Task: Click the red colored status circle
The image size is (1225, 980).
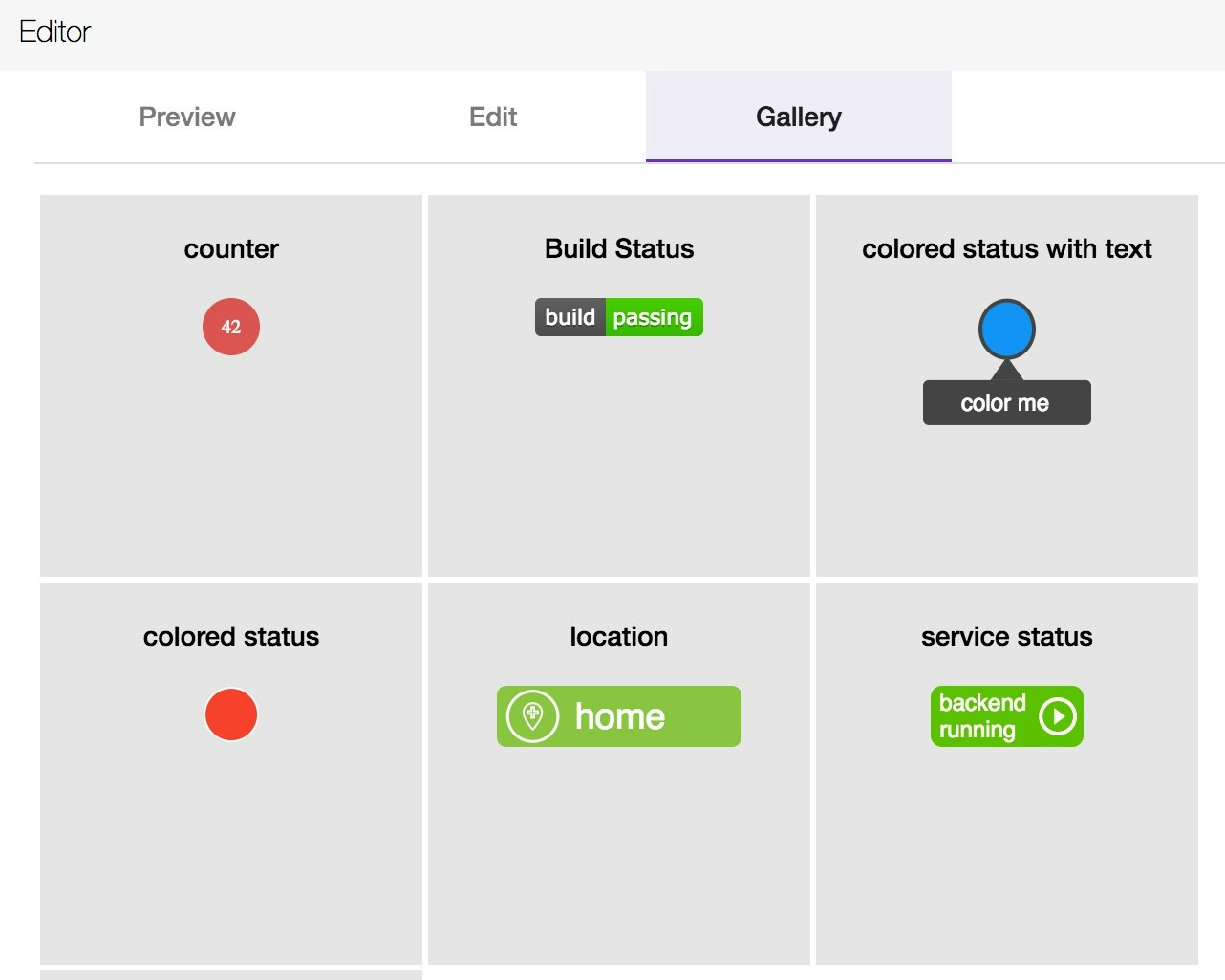Action: [x=230, y=714]
